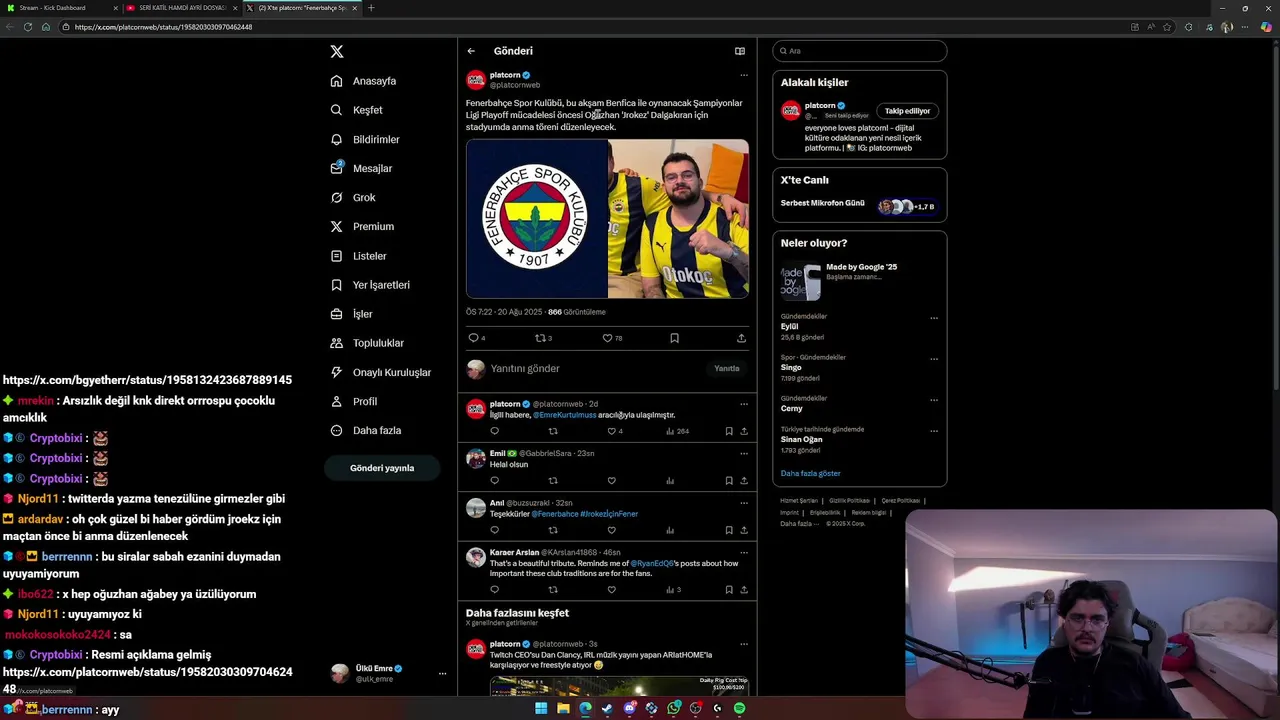Click the X logo icon in sidebar
The width and height of the screenshot is (1280, 720).
pyautogui.click(x=336, y=51)
